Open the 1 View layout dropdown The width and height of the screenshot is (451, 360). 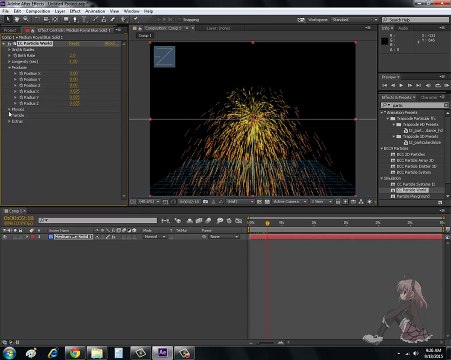321,202
